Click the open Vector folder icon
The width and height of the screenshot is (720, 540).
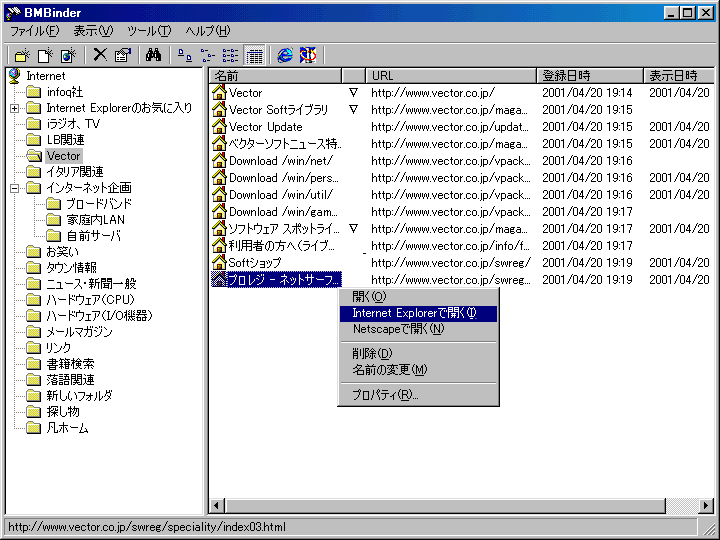pyautogui.click(x=34, y=156)
